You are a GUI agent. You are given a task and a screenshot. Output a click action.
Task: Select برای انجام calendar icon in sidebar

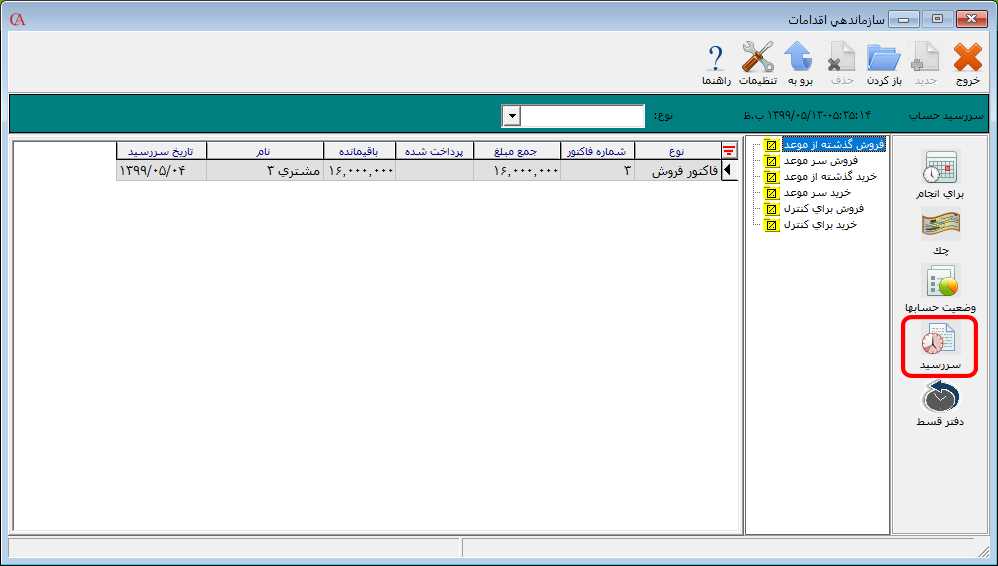tap(940, 175)
